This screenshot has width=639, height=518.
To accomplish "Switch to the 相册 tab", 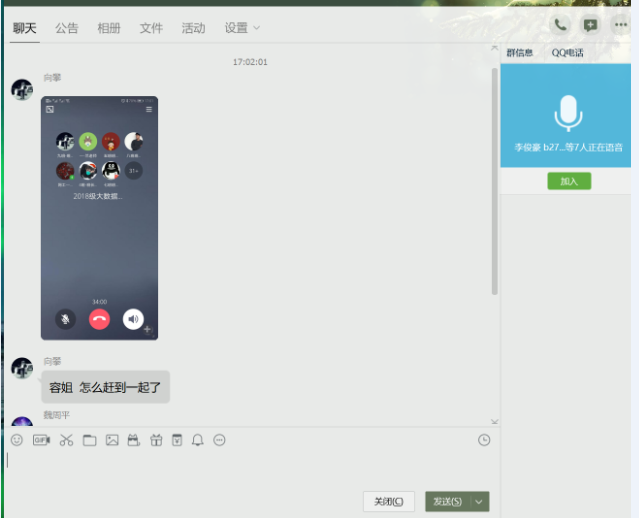I will point(109,28).
